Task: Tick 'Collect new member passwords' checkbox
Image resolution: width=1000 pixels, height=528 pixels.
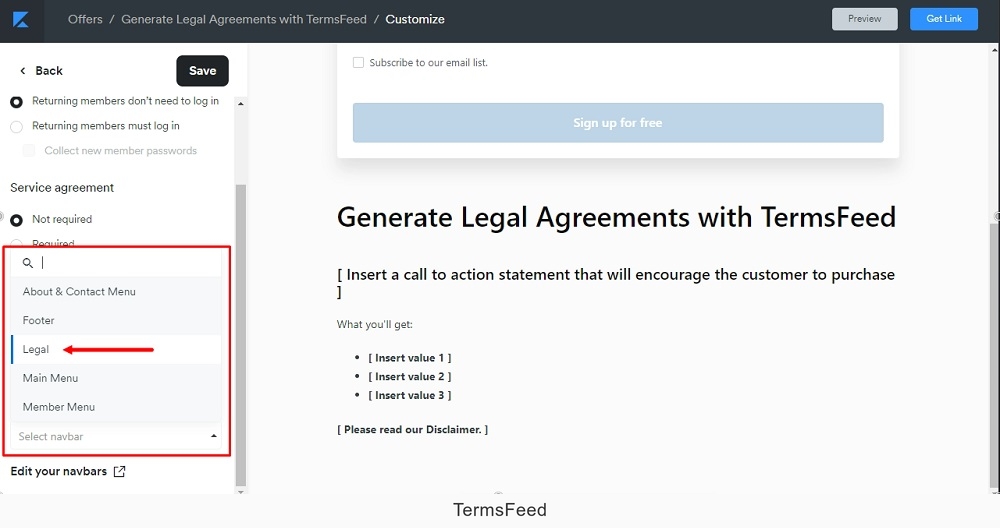Action: coord(29,150)
